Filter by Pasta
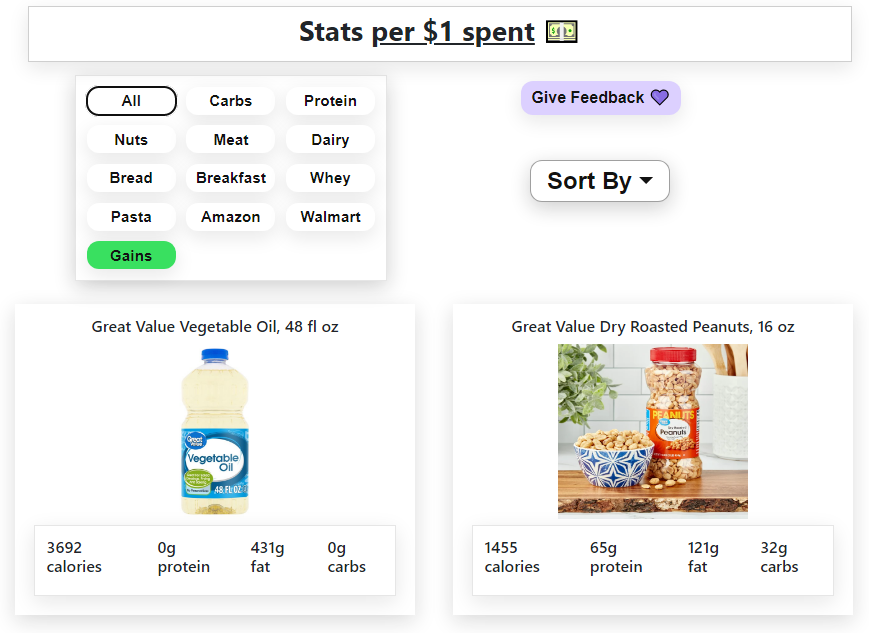The height and width of the screenshot is (633, 869). coord(131,217)
